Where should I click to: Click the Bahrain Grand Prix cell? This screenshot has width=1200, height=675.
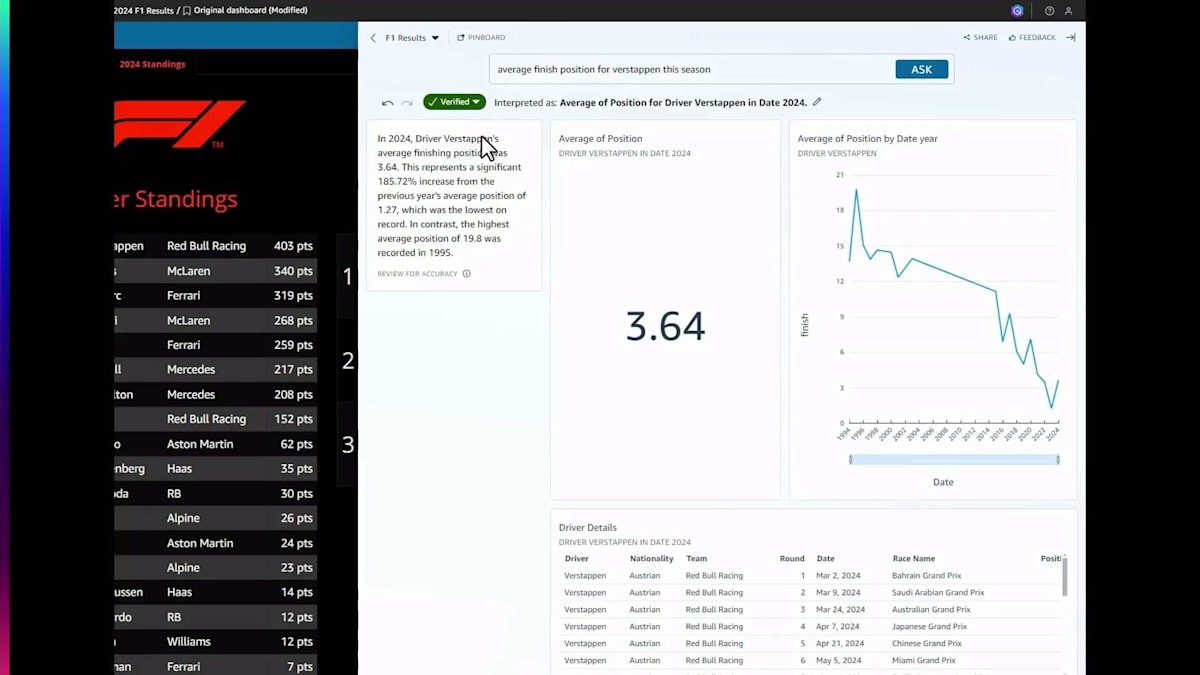(927, 576)
